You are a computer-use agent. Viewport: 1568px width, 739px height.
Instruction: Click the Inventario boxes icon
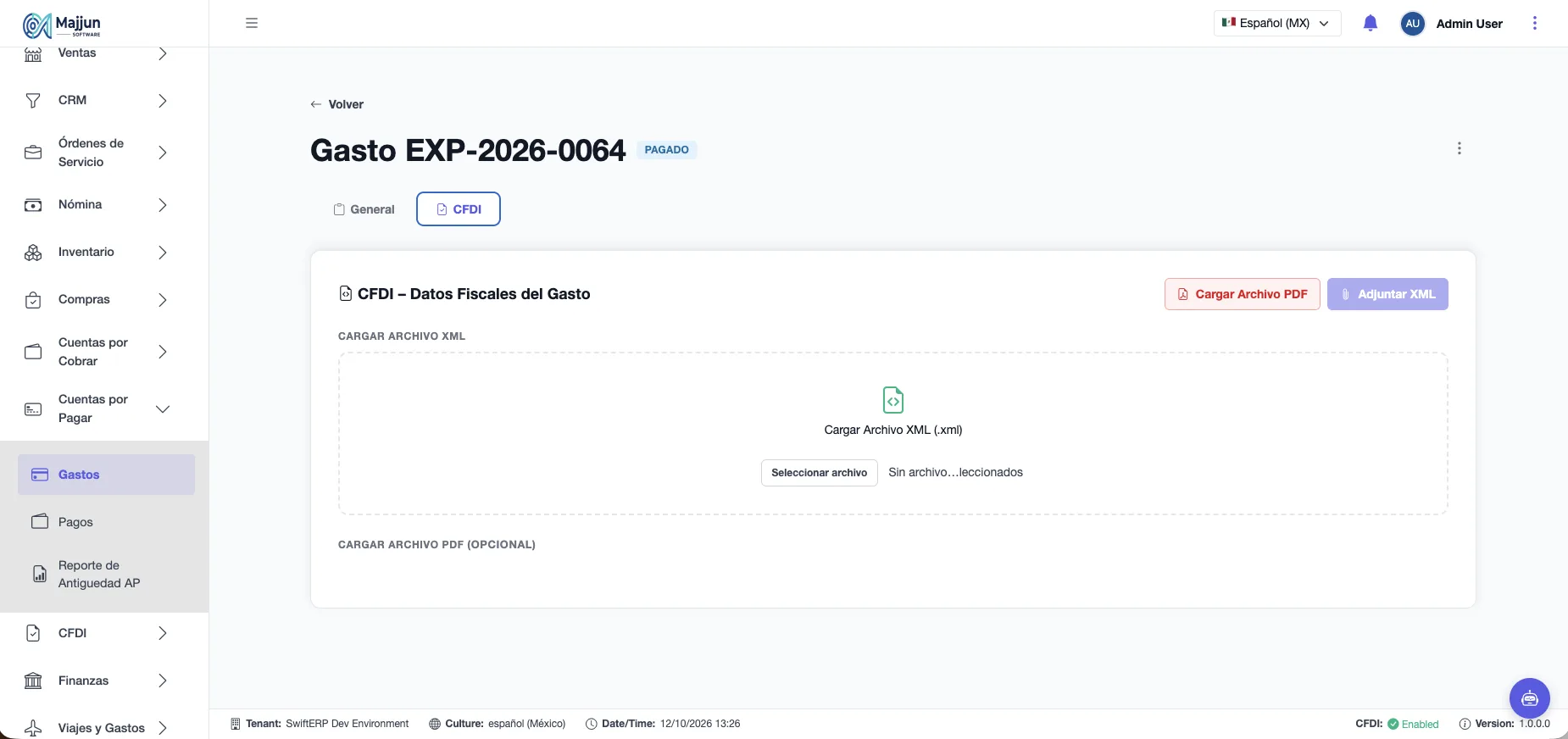(x=33, y=253)
